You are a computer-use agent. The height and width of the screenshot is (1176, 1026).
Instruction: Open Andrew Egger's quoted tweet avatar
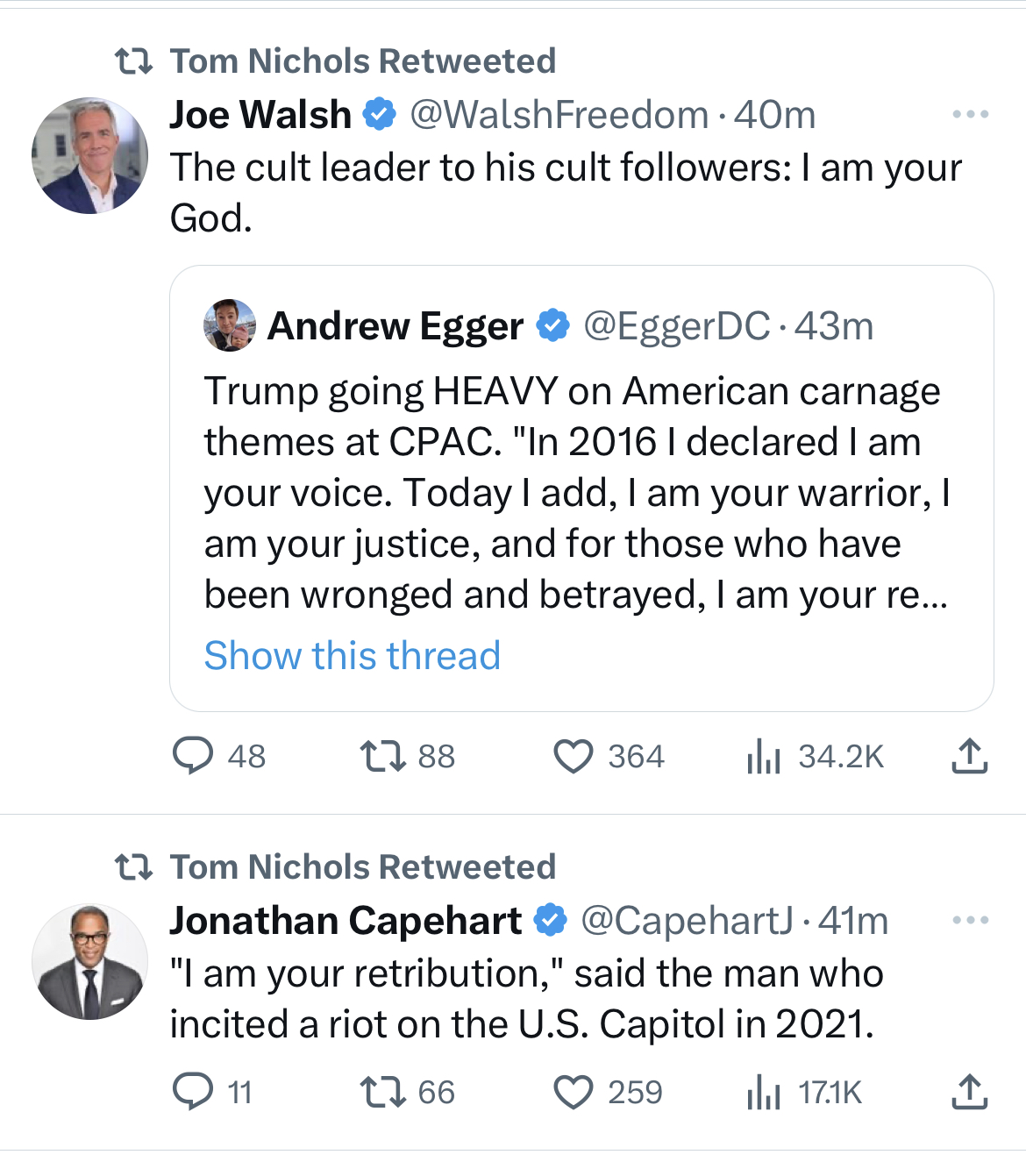(230, 325)
